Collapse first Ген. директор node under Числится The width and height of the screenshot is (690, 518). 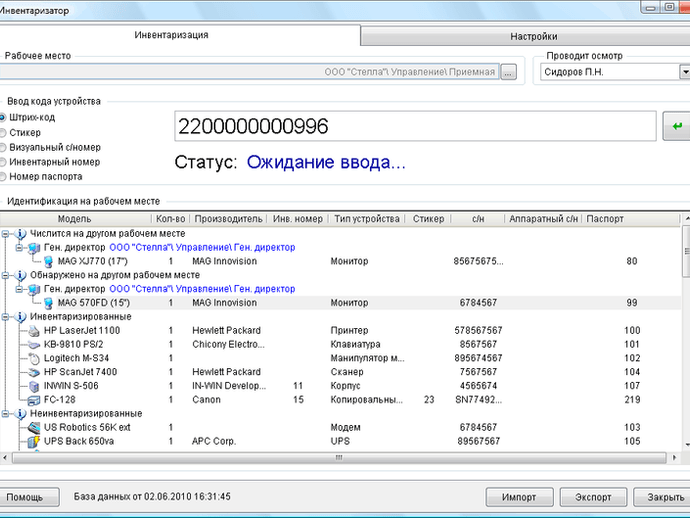click(19, 248)
